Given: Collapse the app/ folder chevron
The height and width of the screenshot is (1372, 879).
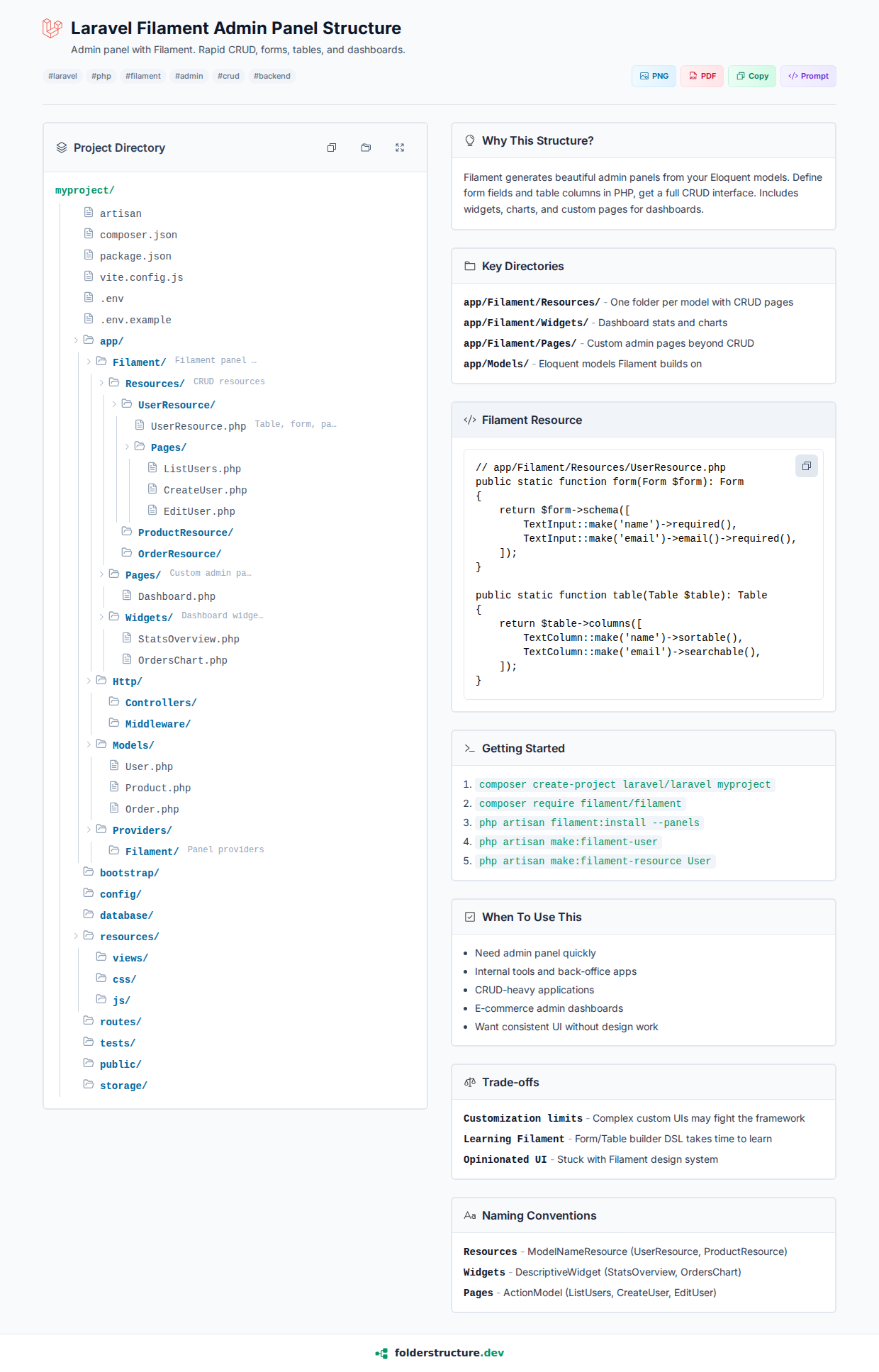Looking at the screenshot, I should coord(76,341).
